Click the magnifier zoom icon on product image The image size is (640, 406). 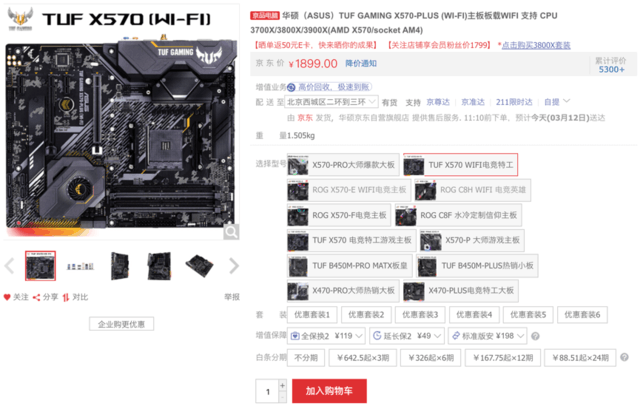[231, 232]
